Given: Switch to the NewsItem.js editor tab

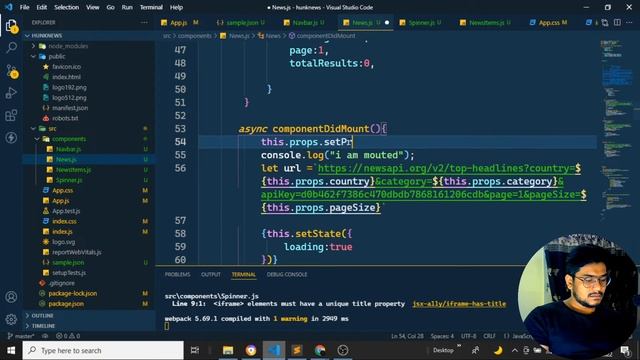Looking at the screenshot, I should click(485, 22).
